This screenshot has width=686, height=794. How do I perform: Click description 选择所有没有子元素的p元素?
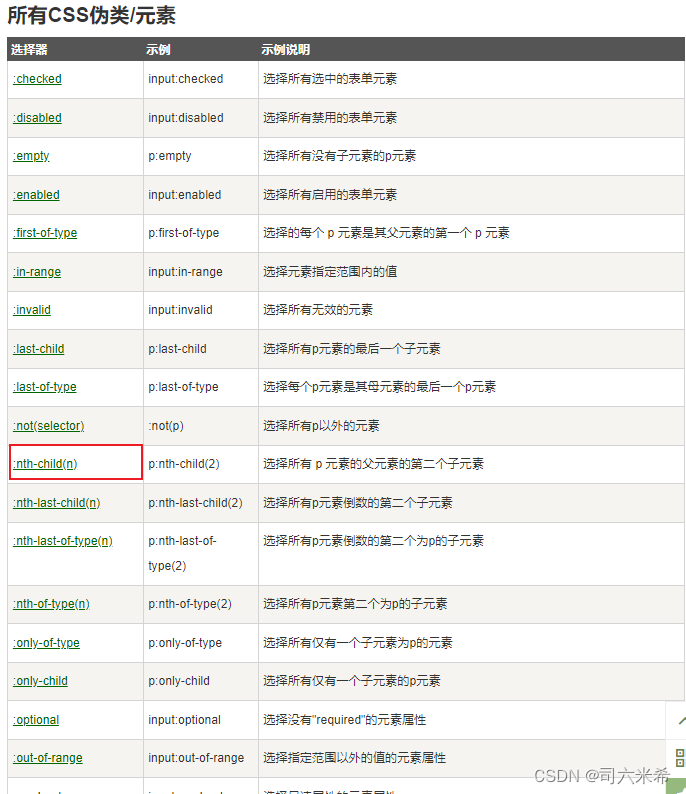click(340, 156)
